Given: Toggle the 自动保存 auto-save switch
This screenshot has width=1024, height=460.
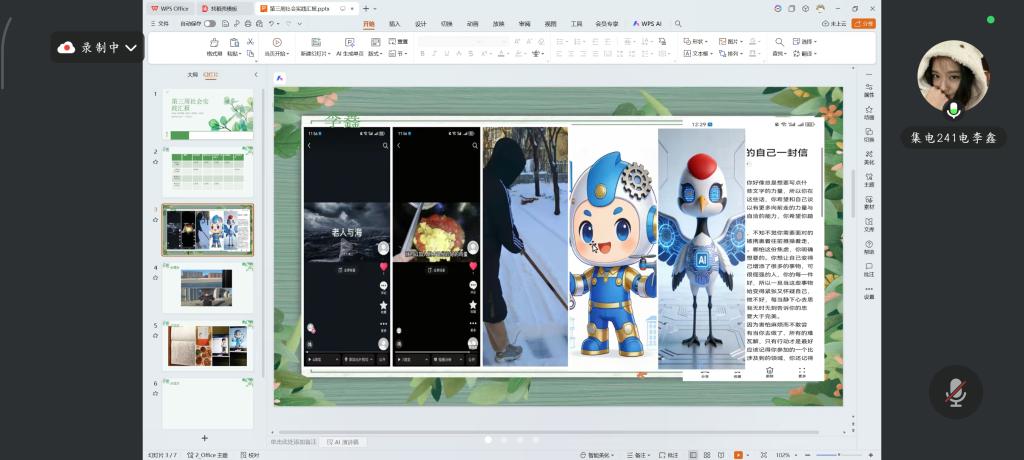Looking at the screenshot, I should 209,23.
